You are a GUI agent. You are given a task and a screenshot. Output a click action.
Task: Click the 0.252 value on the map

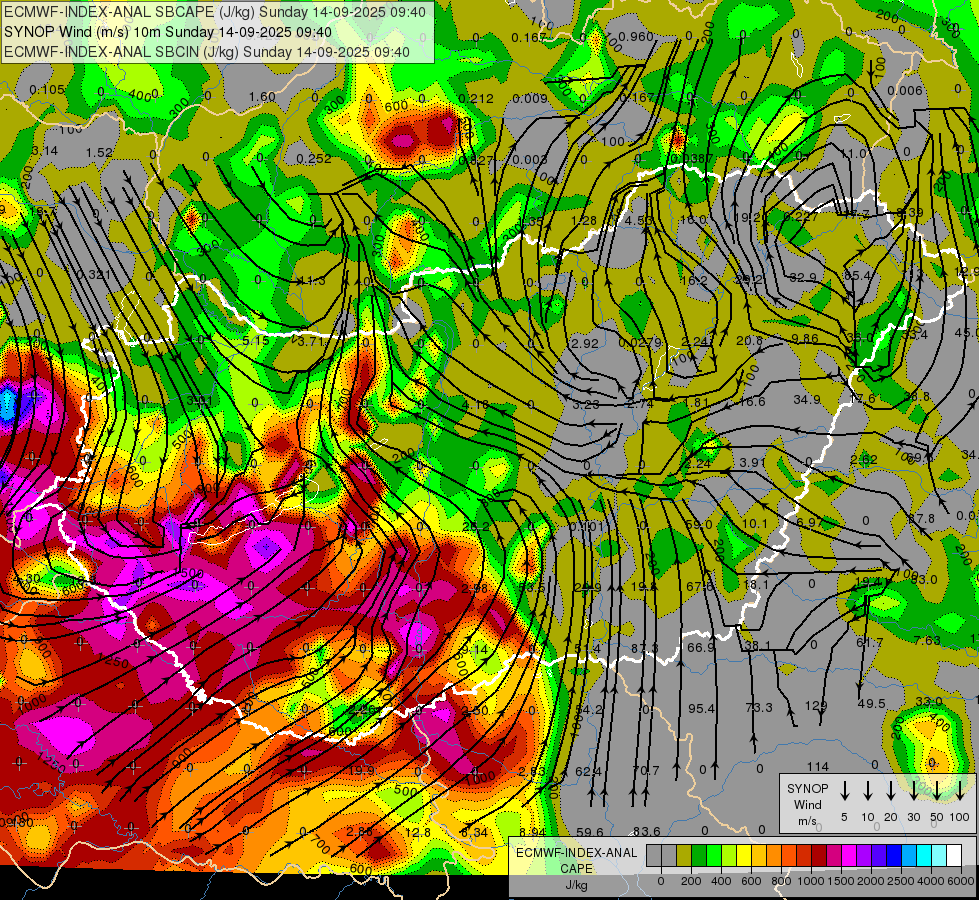(x=313, y=159)
